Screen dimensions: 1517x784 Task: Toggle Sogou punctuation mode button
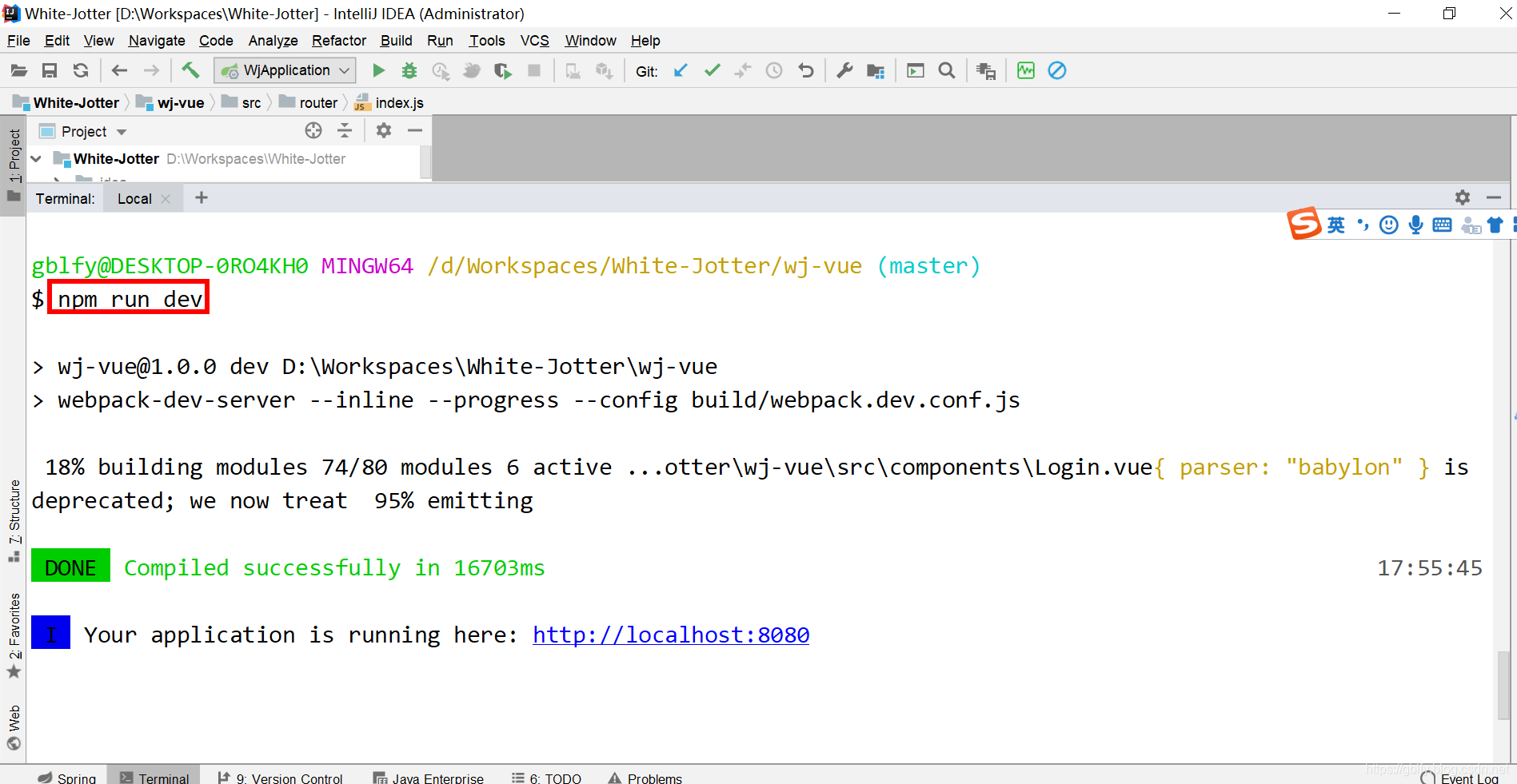pyautogui.click(x=1363, y=225)
